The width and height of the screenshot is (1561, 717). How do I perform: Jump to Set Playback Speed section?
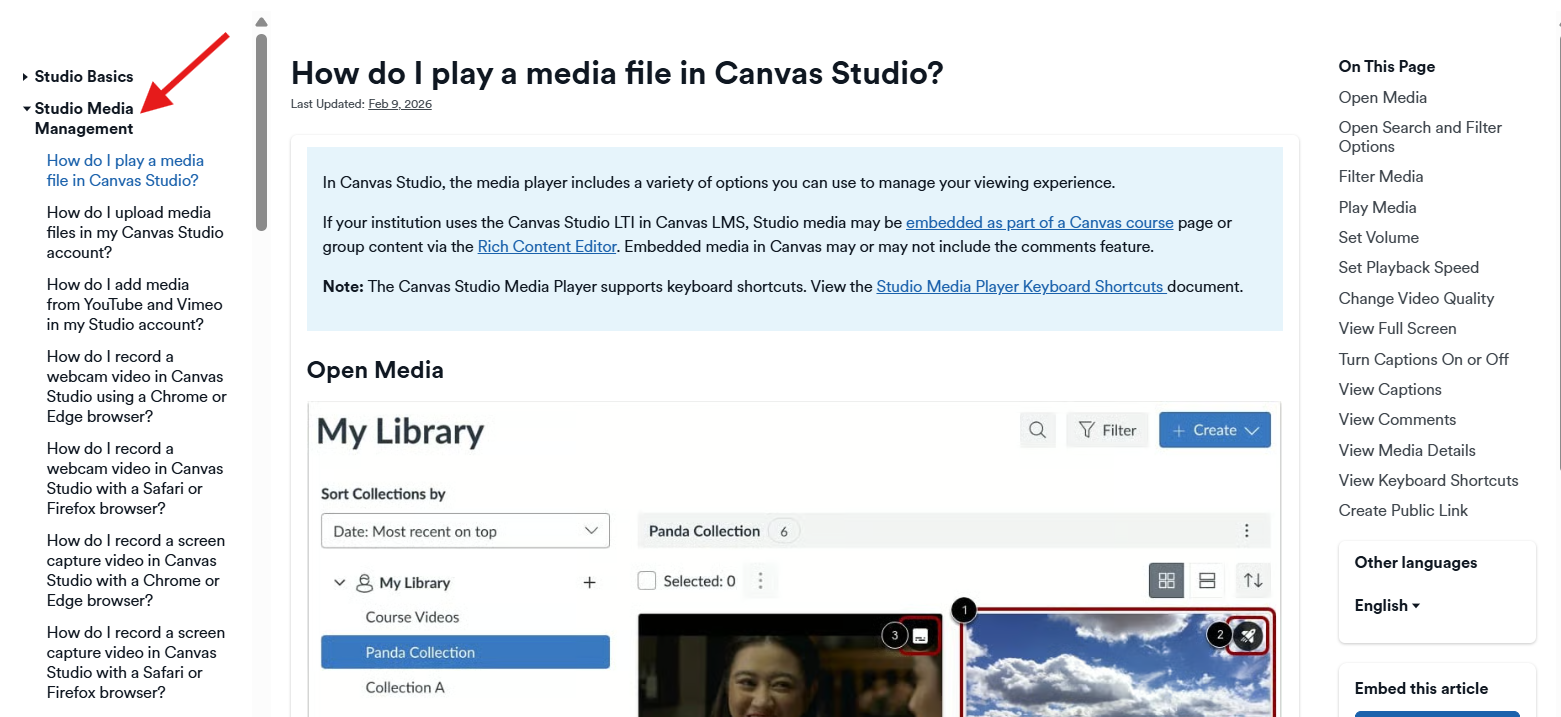click(x=1409, y=267)
